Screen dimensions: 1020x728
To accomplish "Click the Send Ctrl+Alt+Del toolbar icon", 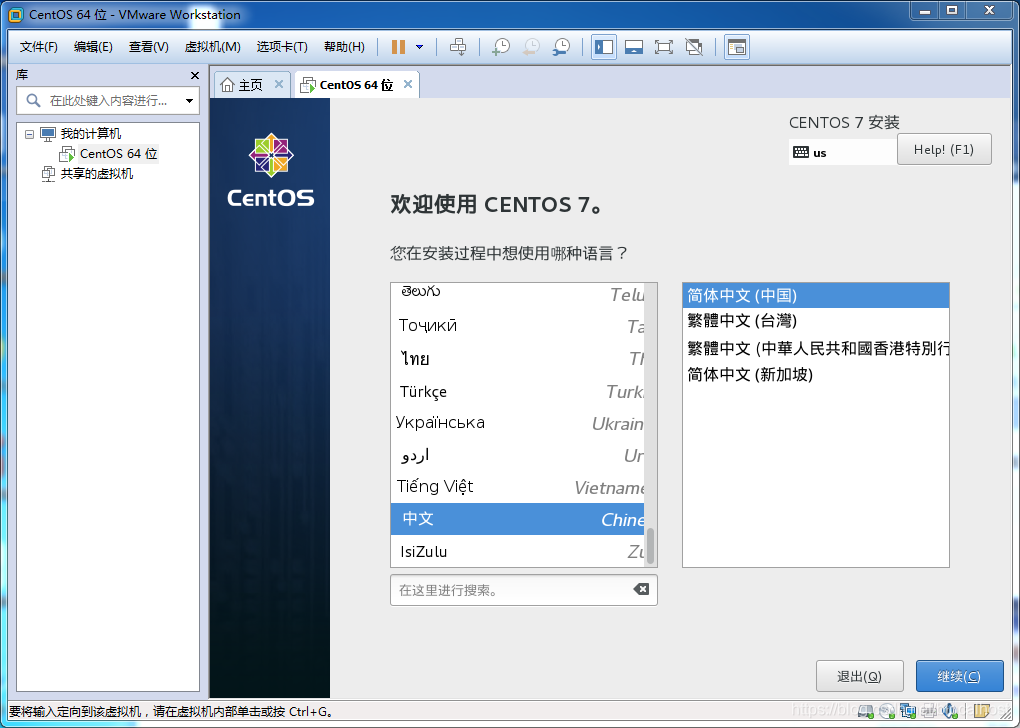I will tap(458, 47).
